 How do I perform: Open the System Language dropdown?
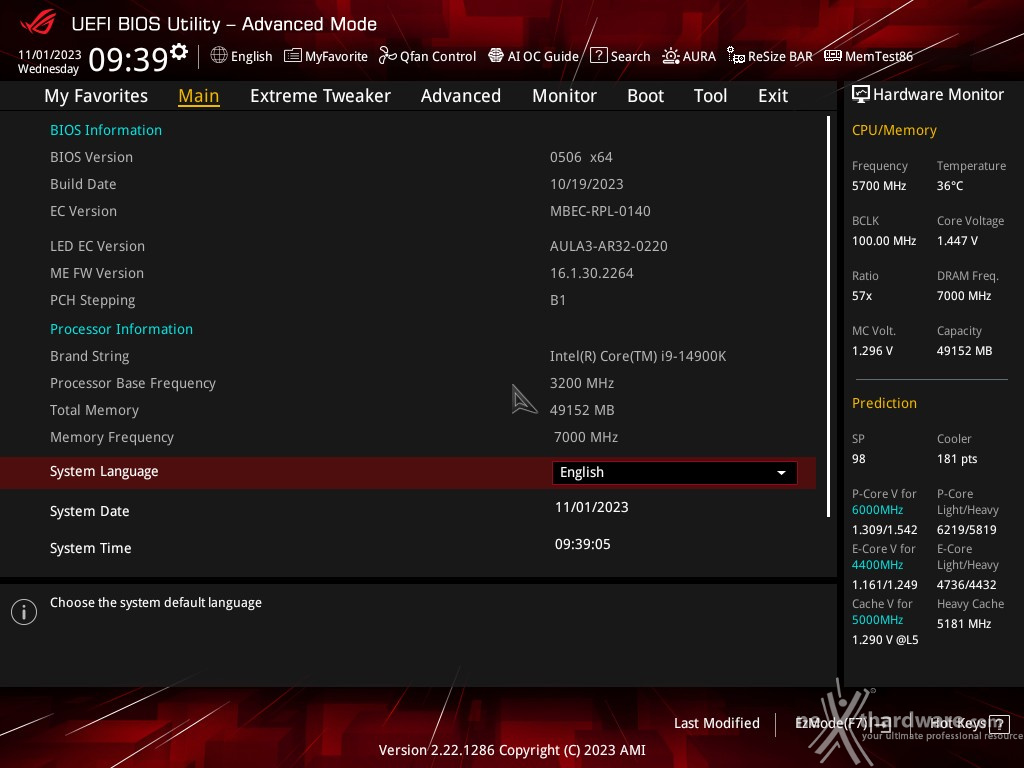click(x=674, y=473)
